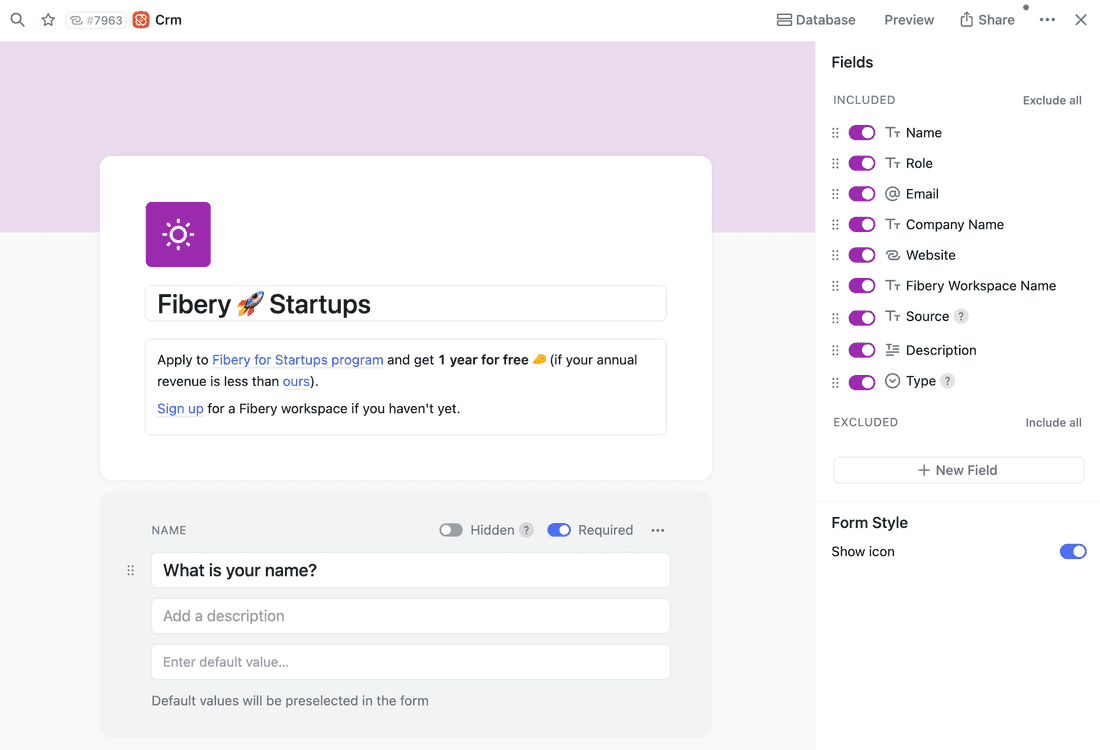
Task: Click the search magnifier icon
Action: point(17,19)
